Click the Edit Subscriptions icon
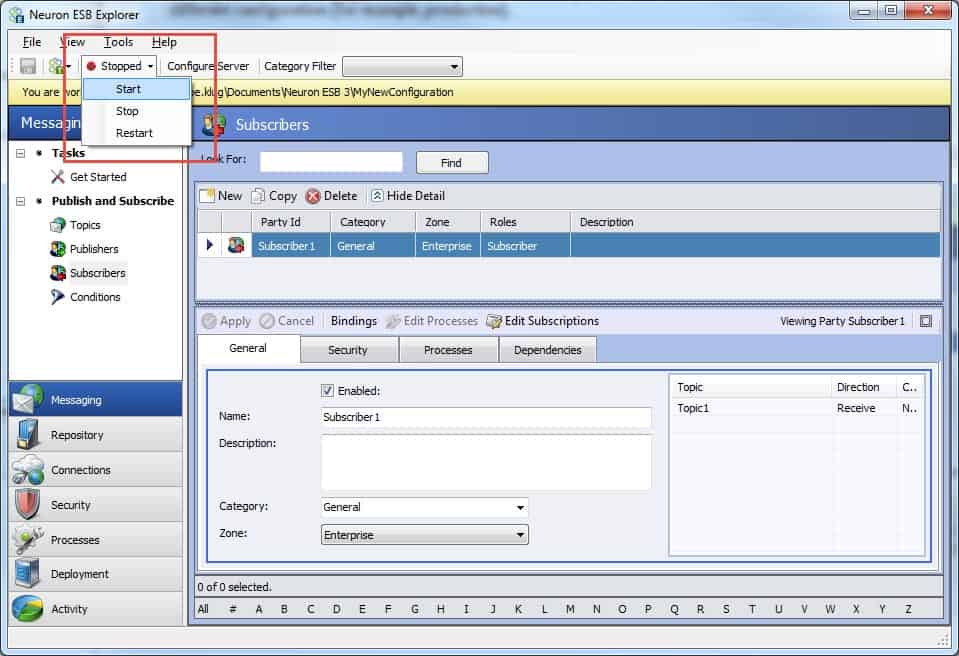Image resolution: width=959 pixels, height=656 pixels. 494,321
